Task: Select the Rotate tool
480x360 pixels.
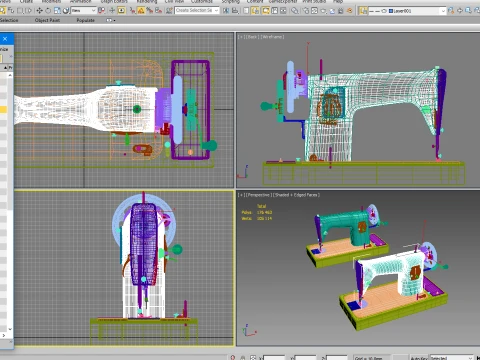Action: coord(48,11)
